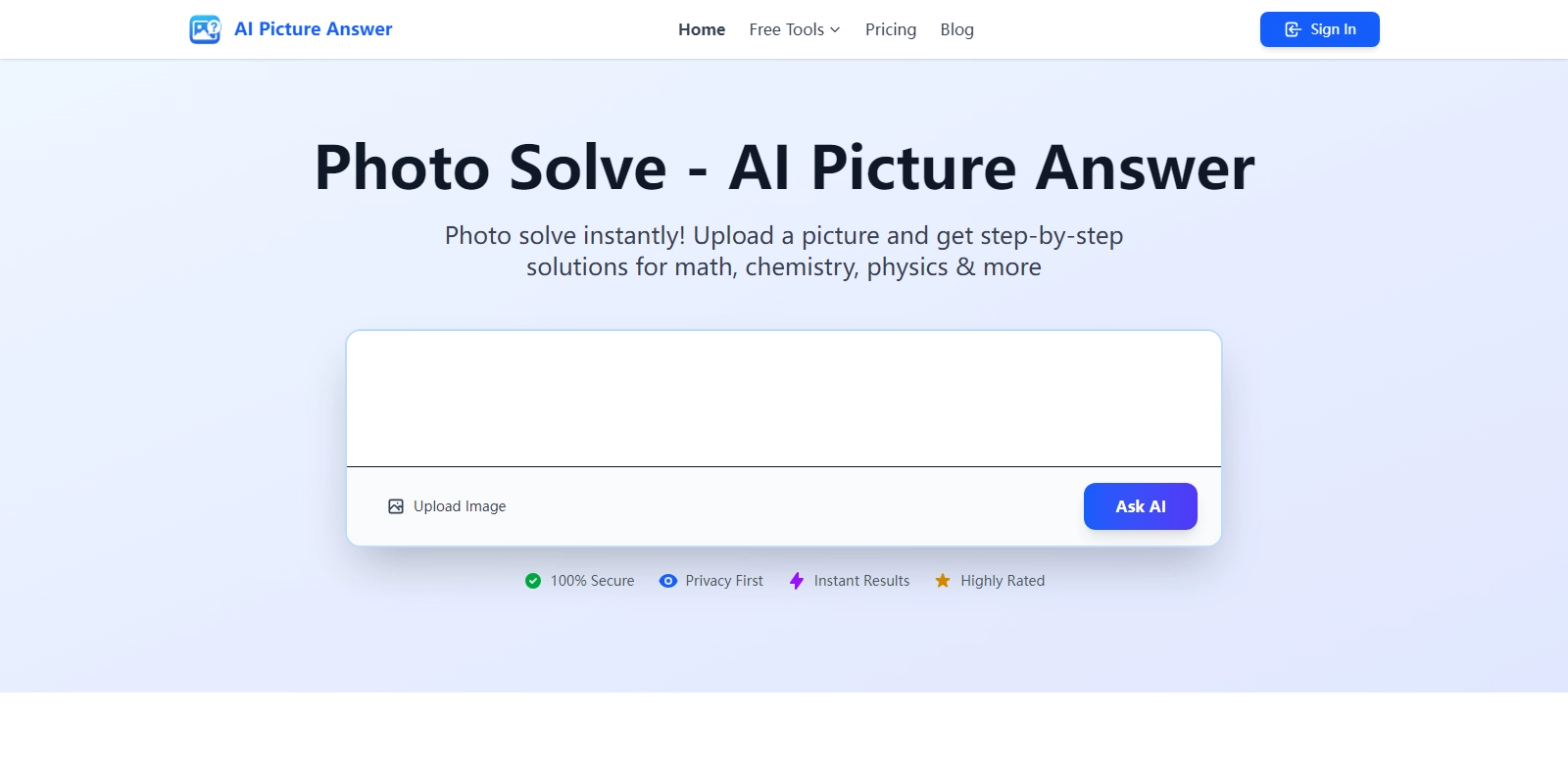Click the blue Privacy First eye icon
The image size is (1568, 764).
click(x=668, y=581)
